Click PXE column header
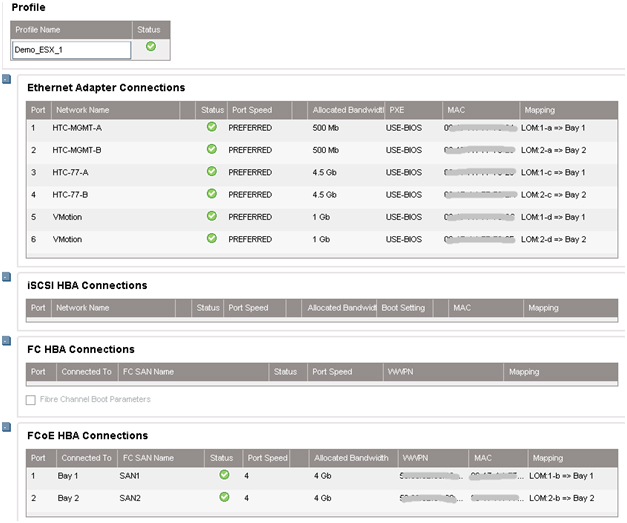627x523 pixels. coord(397,110)
